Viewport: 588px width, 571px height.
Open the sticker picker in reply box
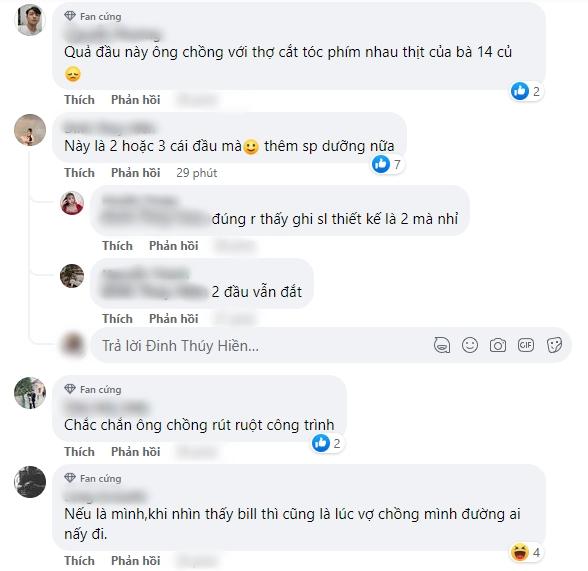(554, 345)
